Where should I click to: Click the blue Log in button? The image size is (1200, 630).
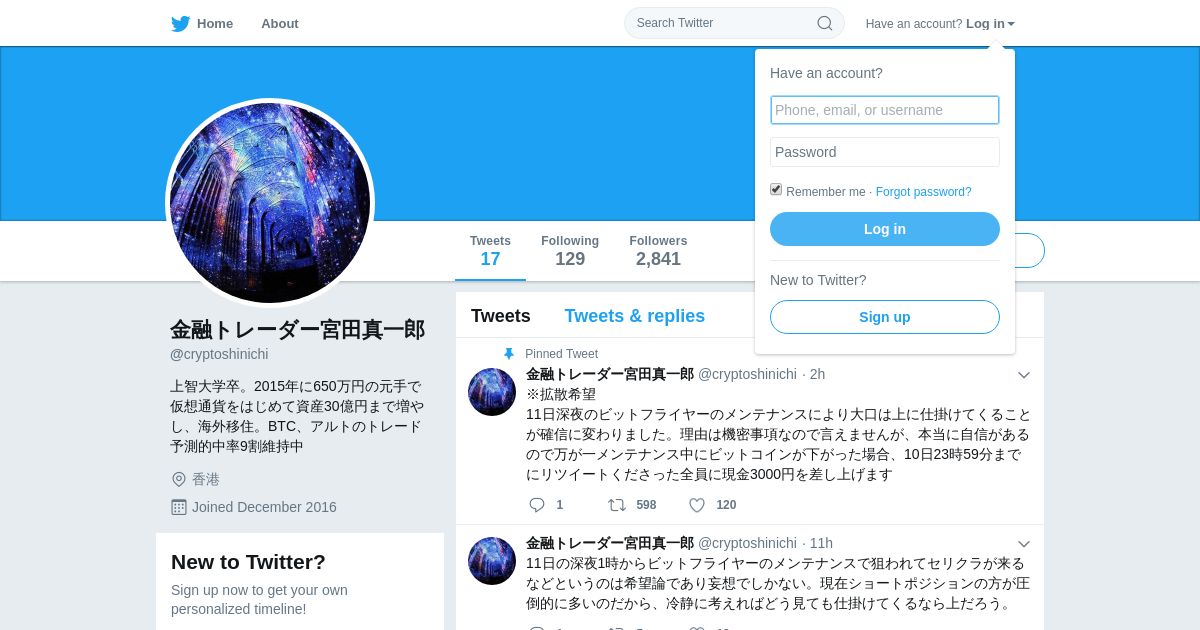(885, 229)
